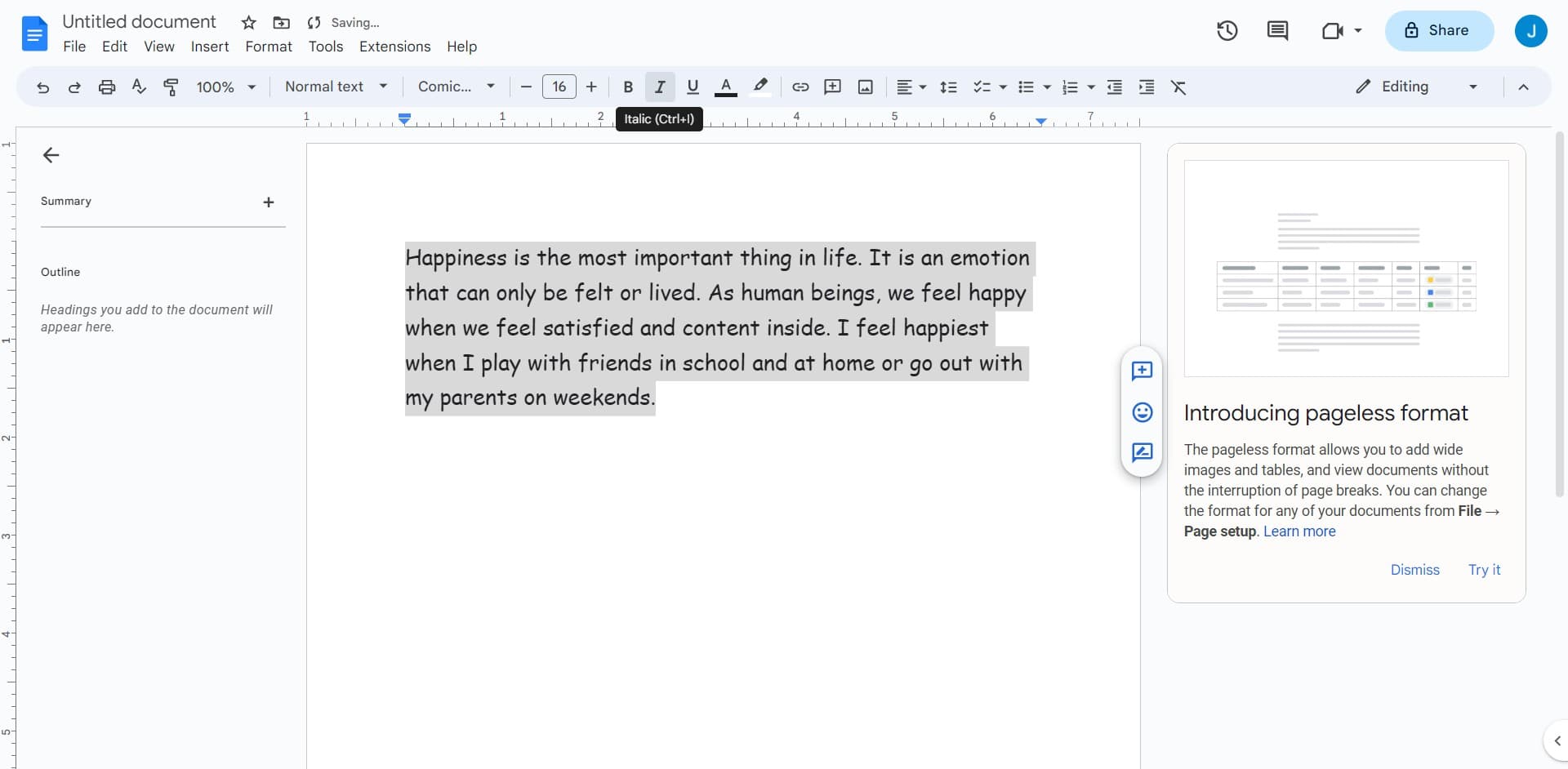
Task: Open the text color picker
Action: click(x=726, y=87)
